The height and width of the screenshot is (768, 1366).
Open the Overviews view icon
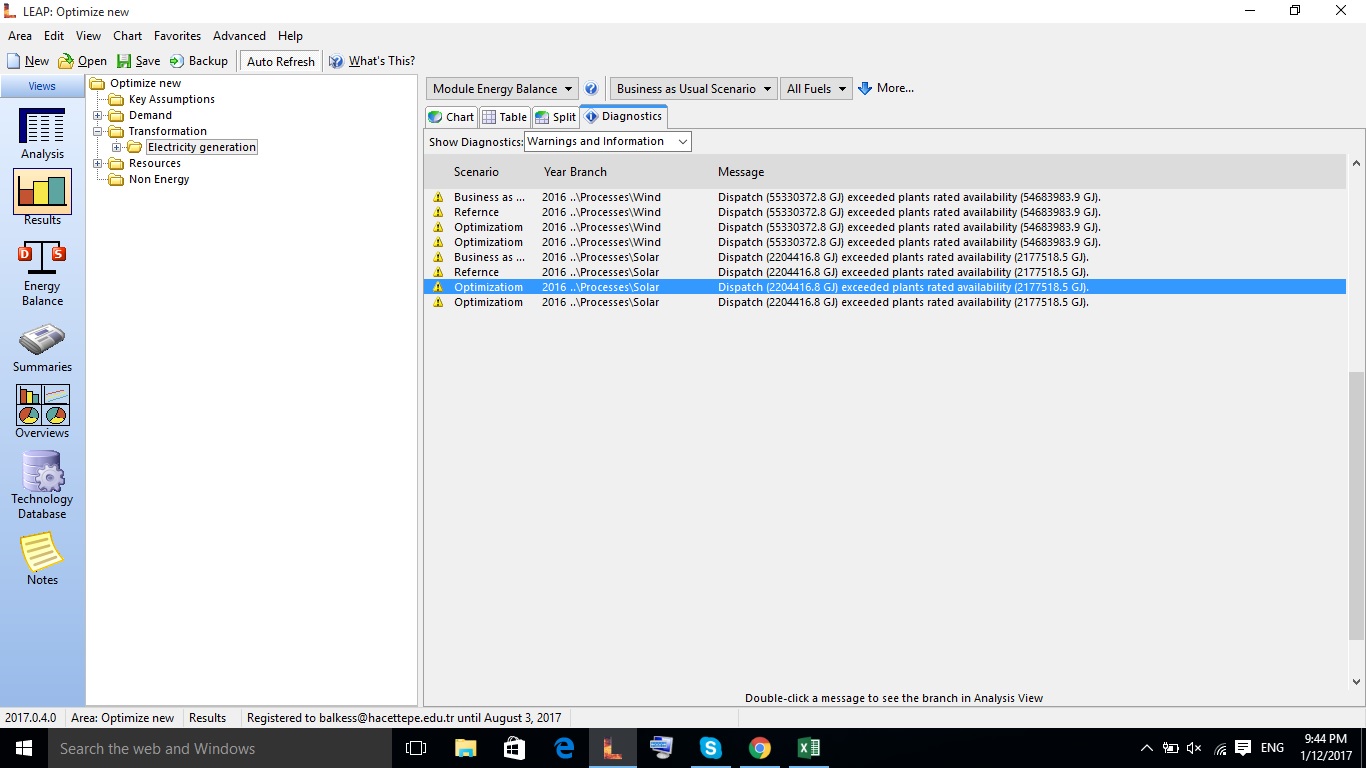click(42, 412)
